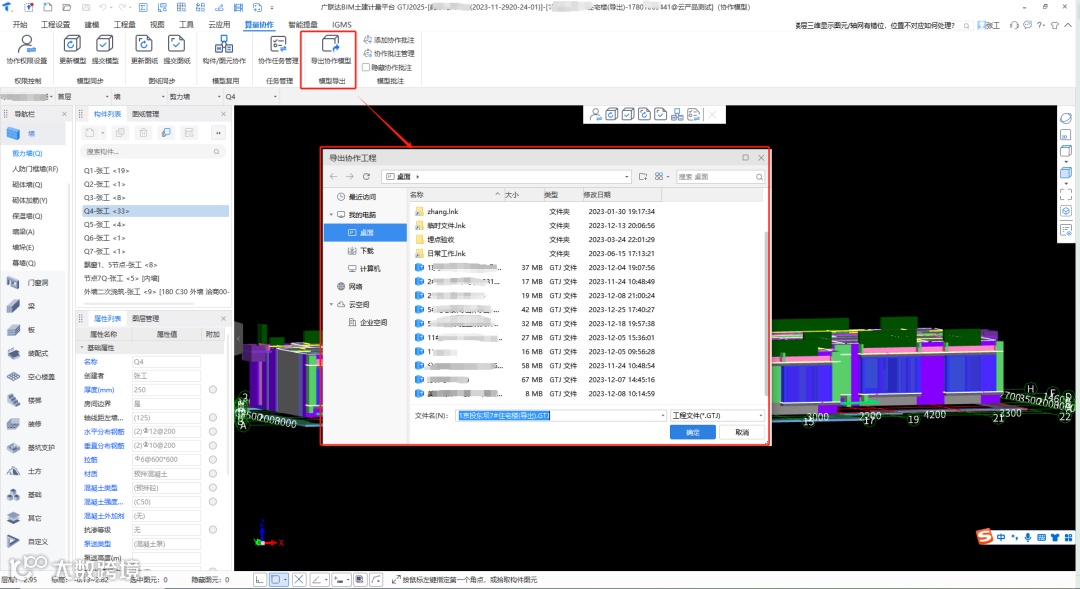Screen dimensions: 1080x589
Task: Click the 文件名 input field
Action: (561, 415)
